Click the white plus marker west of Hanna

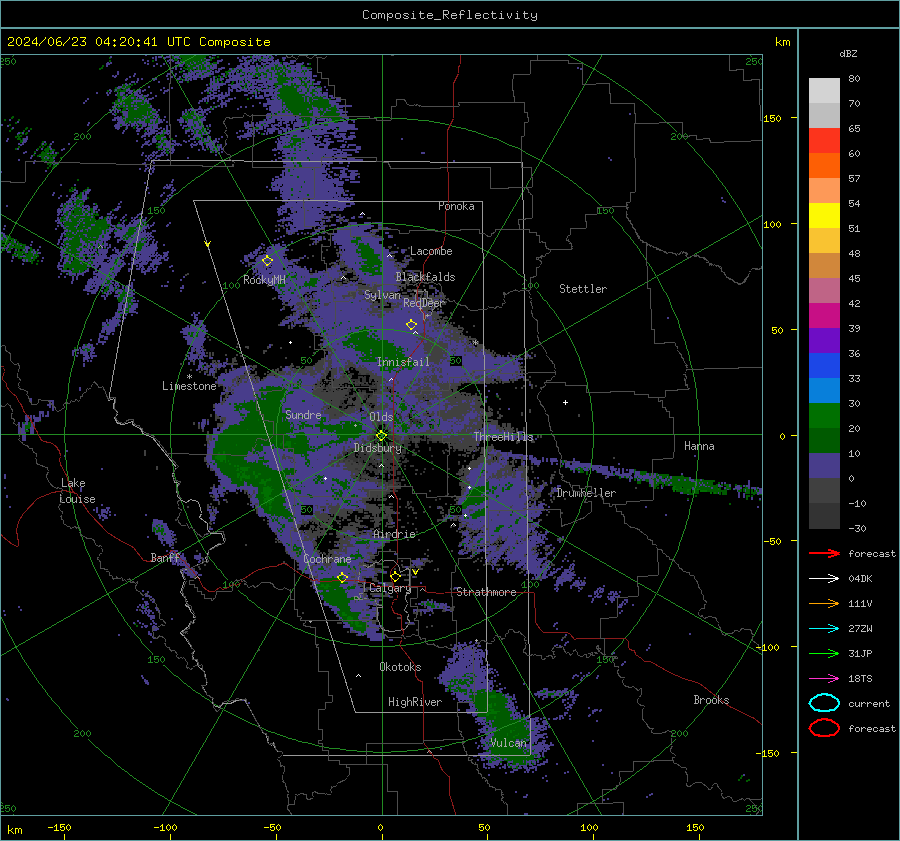click(x=565, y=402)
